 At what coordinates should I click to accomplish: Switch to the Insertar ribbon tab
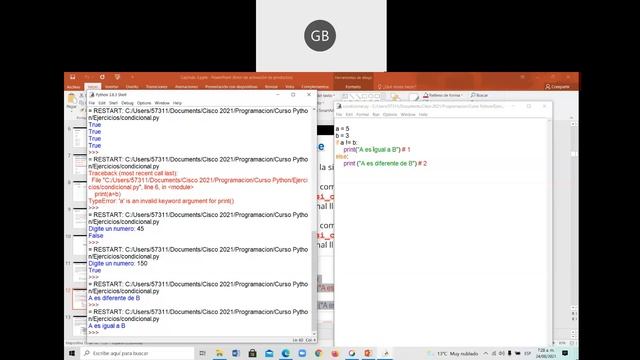click(x=111, y=87)
